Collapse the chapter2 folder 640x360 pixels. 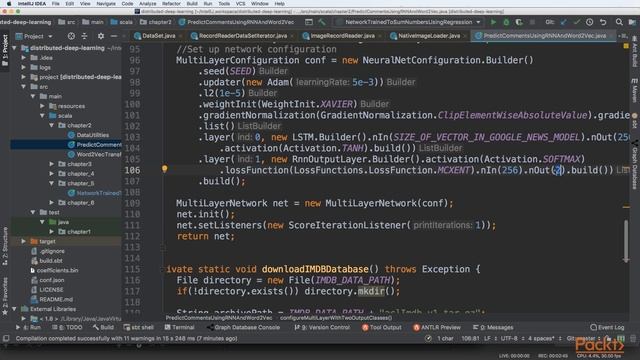[x=51, y=125]
